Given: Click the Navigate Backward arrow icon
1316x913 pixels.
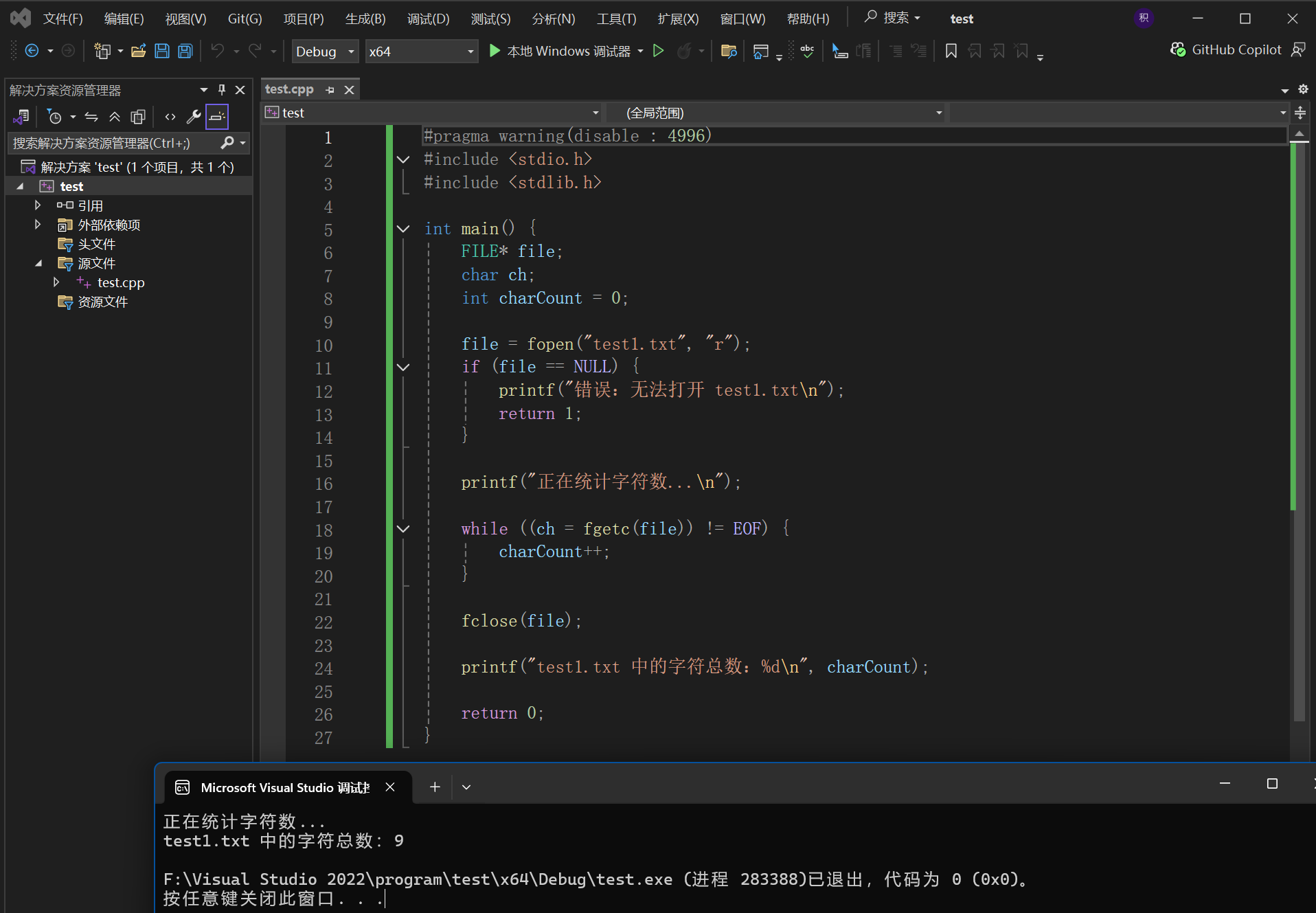Looking at the screenshot, I should coord(32,51).
